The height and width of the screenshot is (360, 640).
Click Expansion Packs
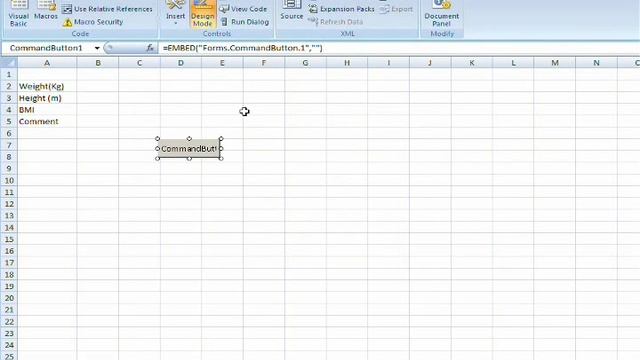pos(341,9)
